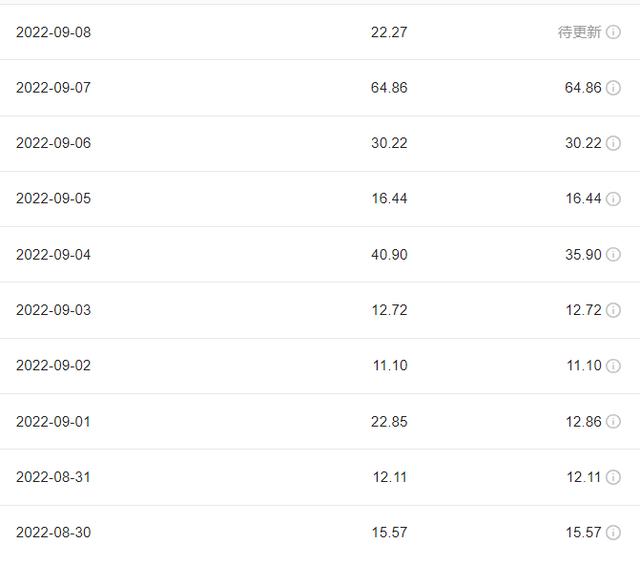This screenshot has width=640, height=565.
Task: Select the 2022-09-04 date cell
Action: [53, 255]
